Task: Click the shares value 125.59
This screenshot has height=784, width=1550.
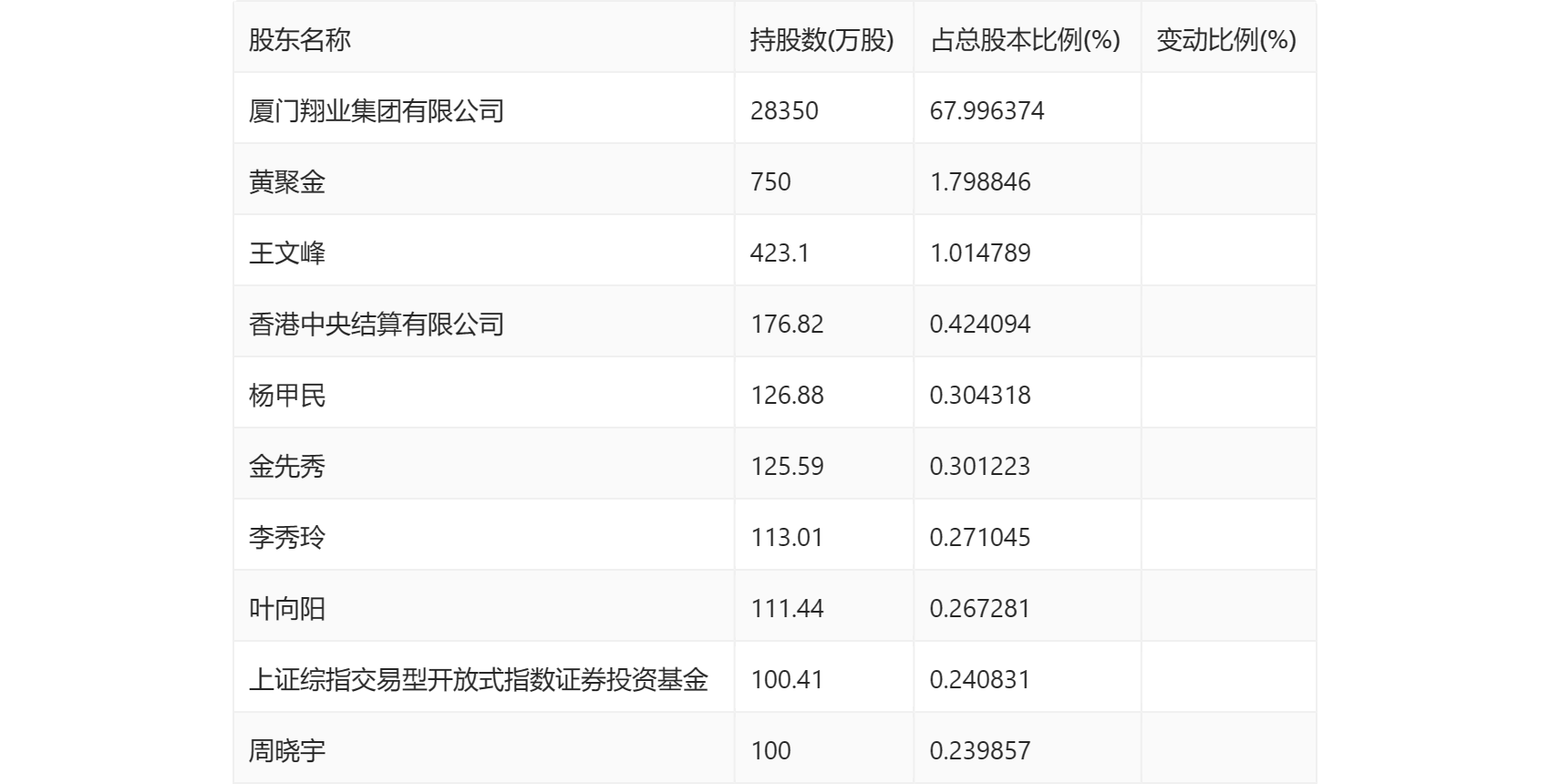Action: (787, 467)
